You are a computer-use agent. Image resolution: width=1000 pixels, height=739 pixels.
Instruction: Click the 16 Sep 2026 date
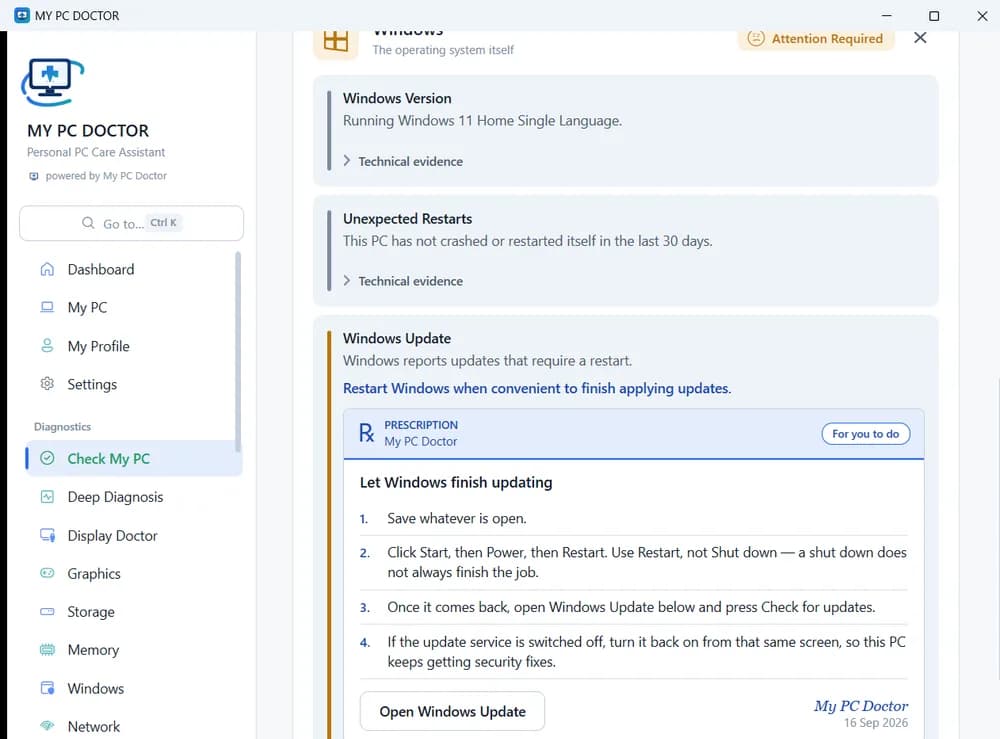(x=876, y=722)
